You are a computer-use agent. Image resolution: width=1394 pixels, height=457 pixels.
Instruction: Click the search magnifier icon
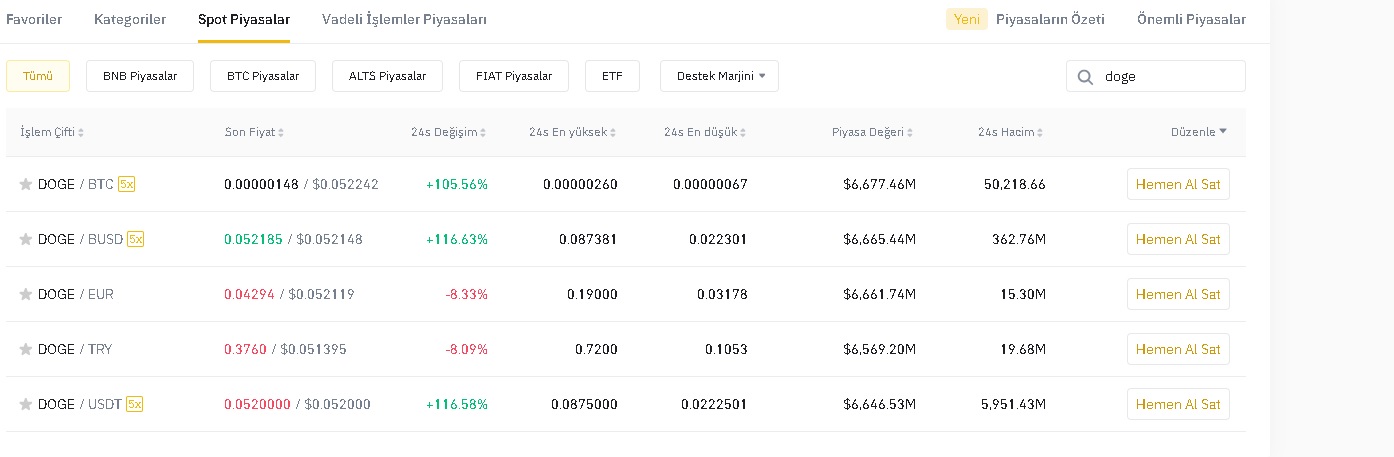1085,77
